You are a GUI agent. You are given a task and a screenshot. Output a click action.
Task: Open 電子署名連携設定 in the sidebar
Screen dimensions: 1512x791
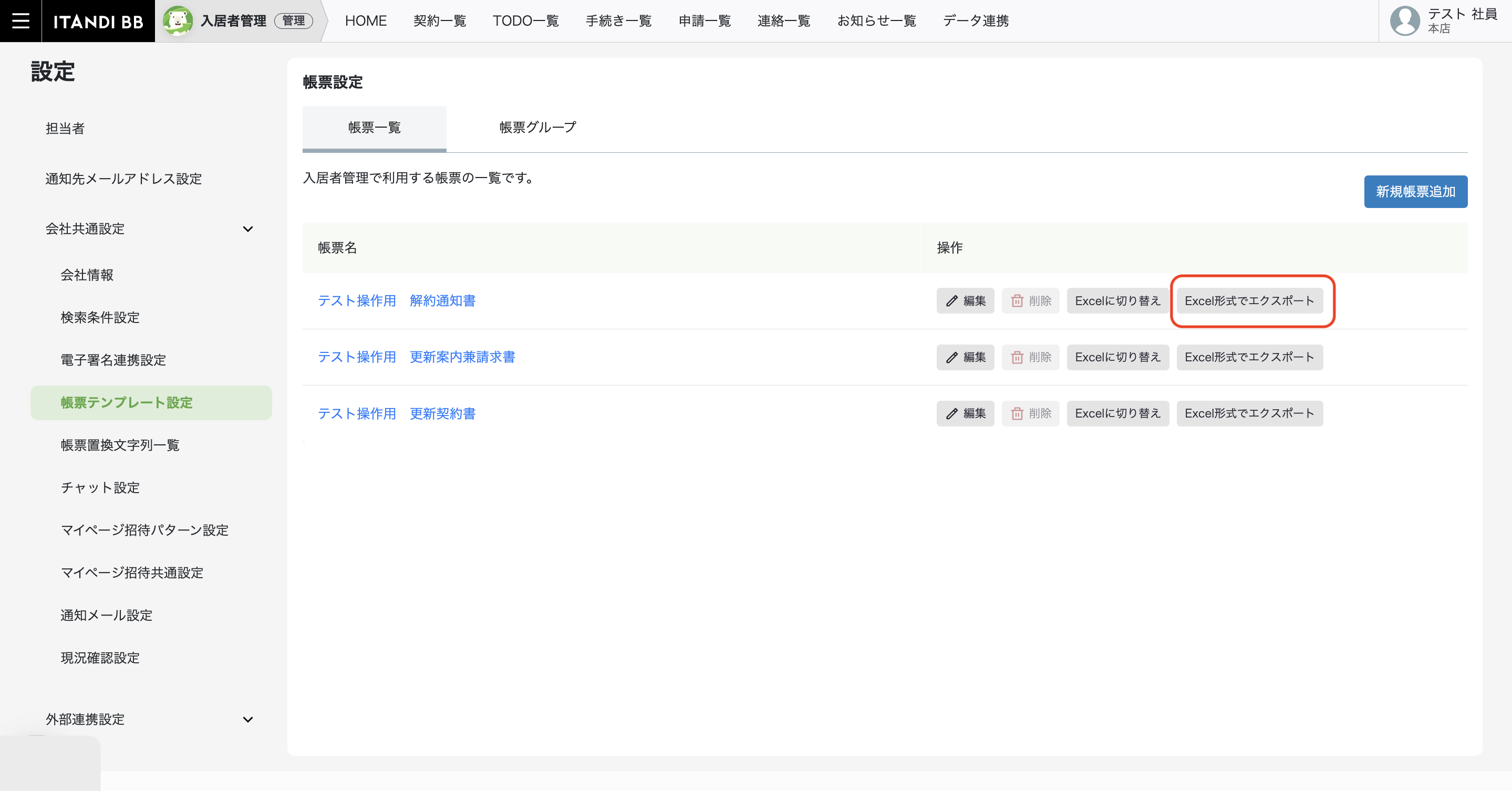(113, 360)
